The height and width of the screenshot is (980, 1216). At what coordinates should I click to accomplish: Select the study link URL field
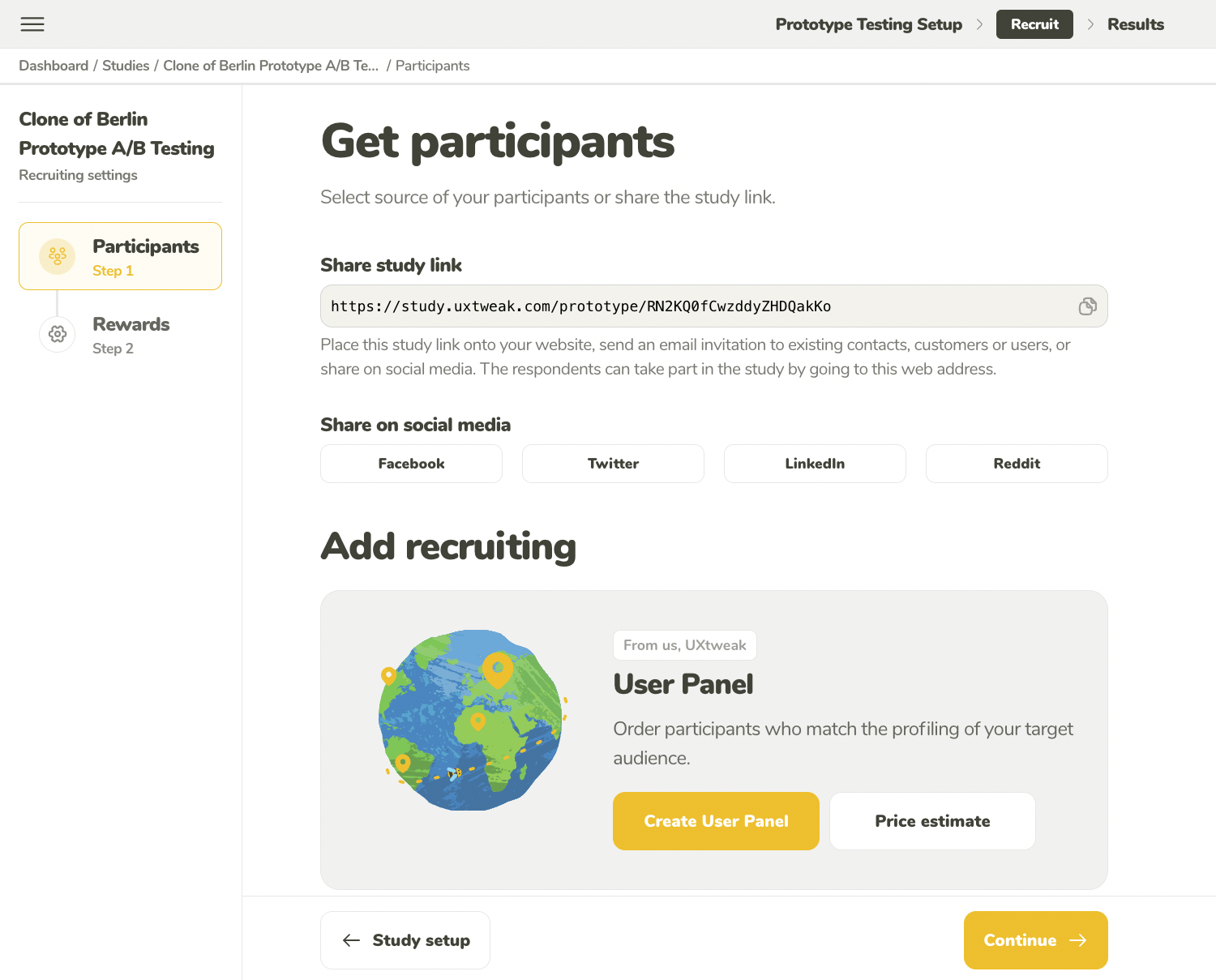tap(697, 306)
